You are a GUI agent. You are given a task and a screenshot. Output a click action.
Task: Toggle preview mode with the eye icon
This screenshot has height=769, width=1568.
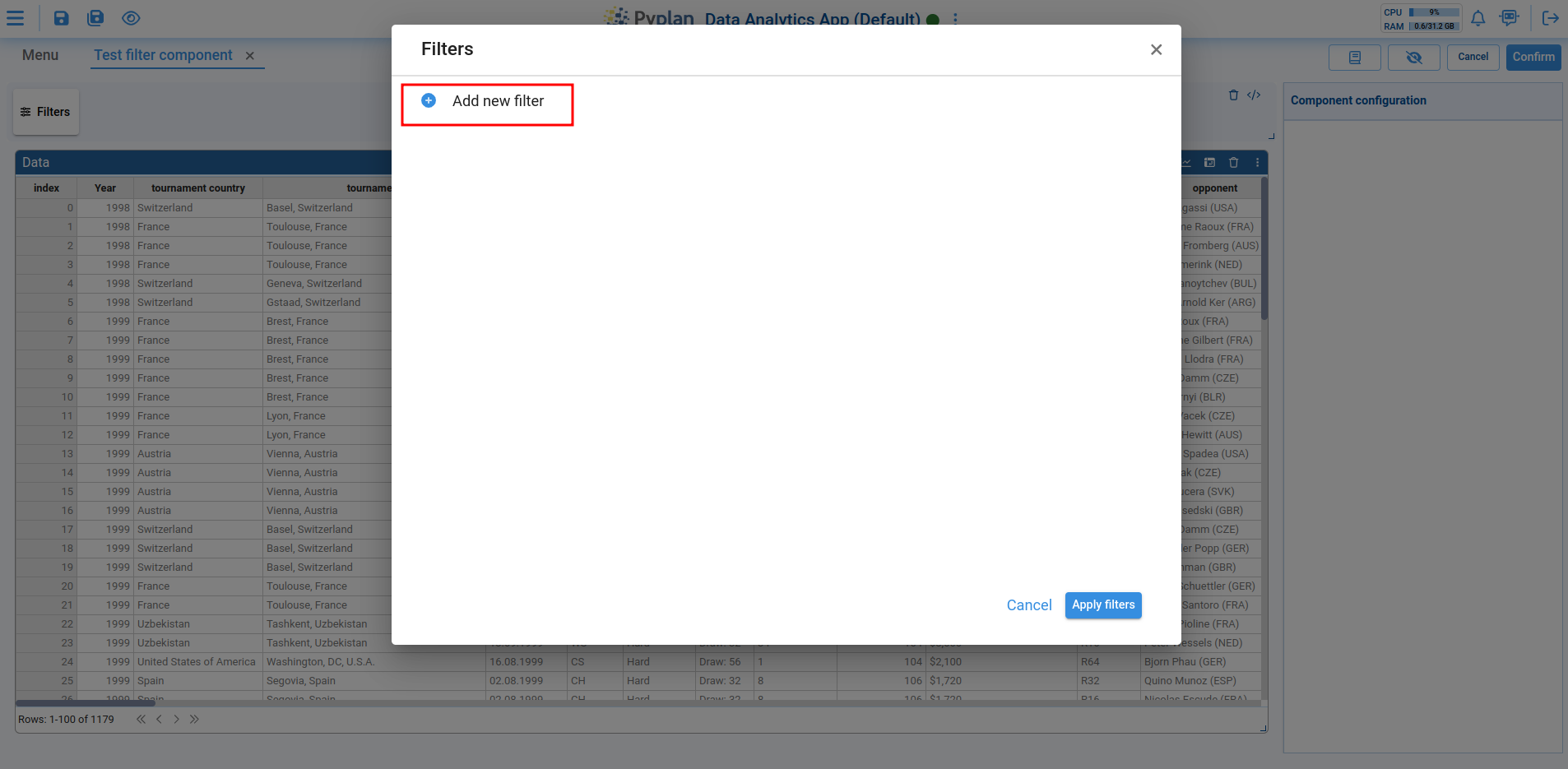[x=131, y=17]
